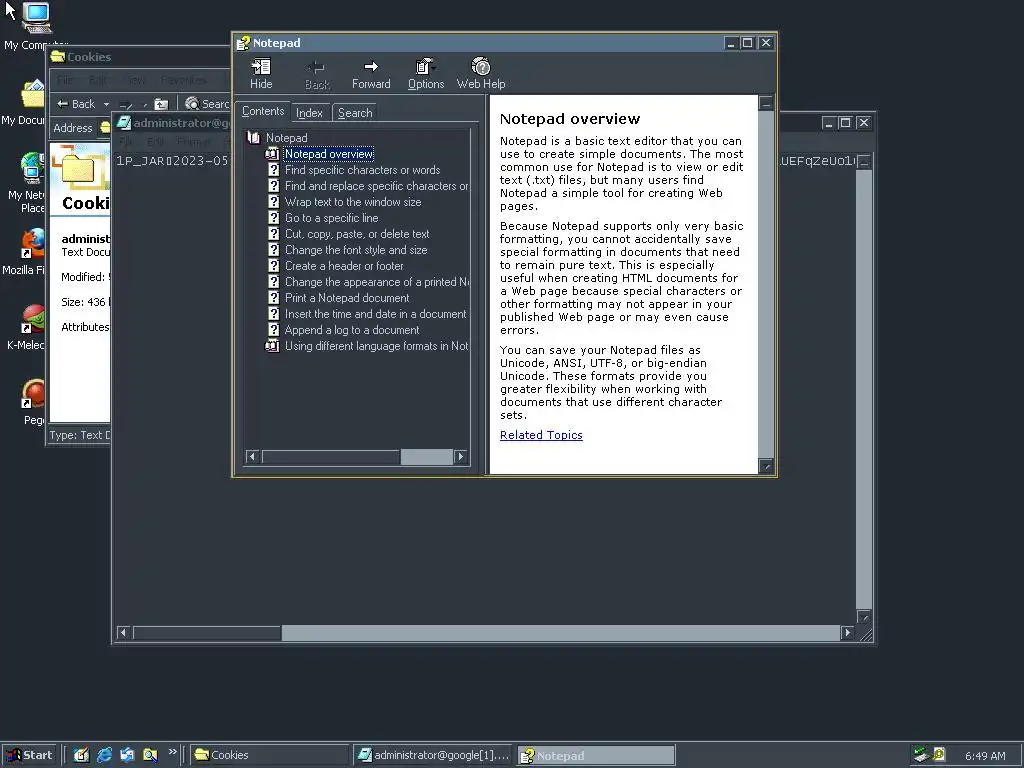Image resolution: width=1024 pixels, height=768 pixels.
Task: Expand 'Using different language formats' book
Action: [x=376, y=346]
